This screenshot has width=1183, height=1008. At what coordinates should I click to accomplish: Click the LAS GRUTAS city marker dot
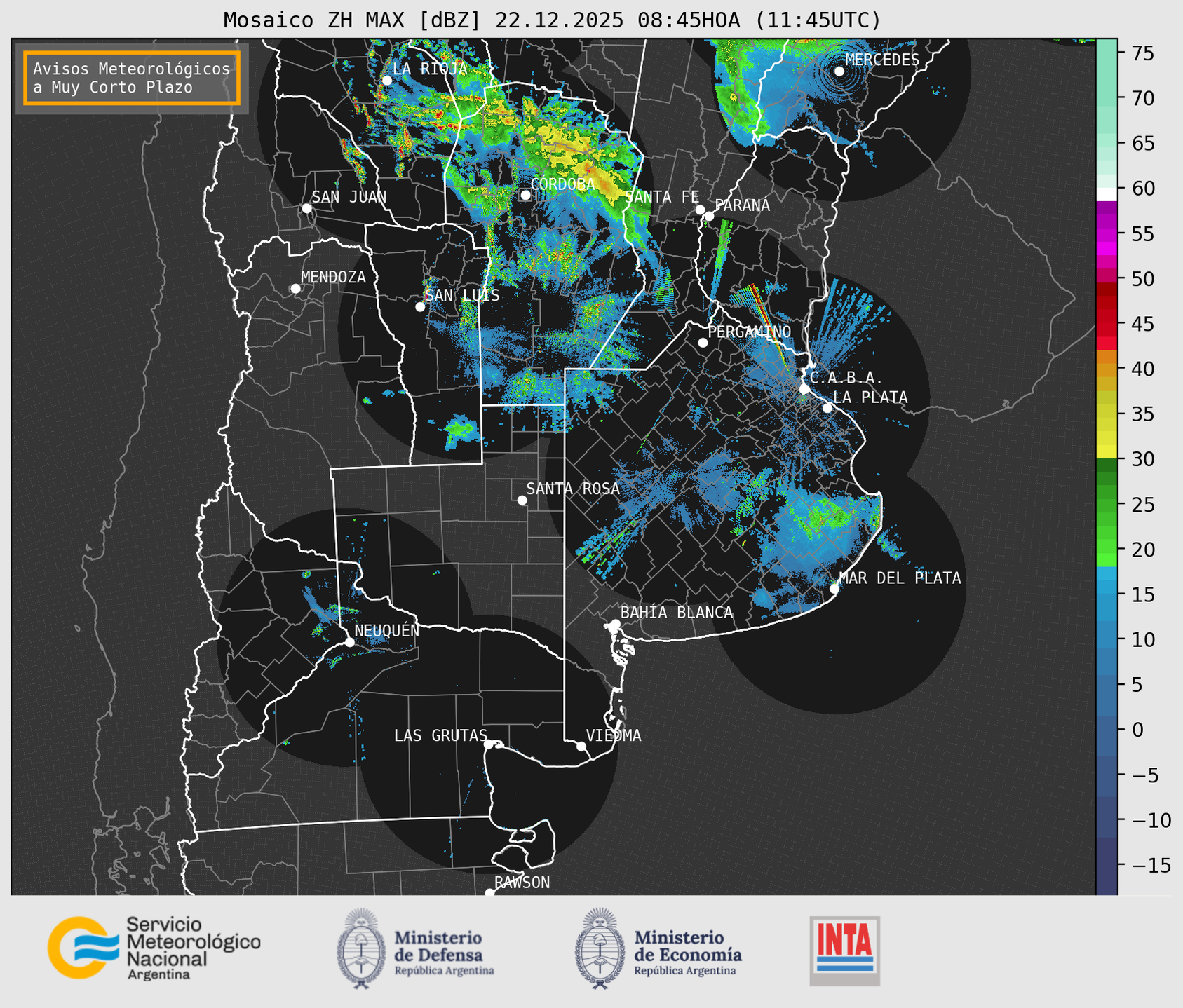(x=489, y=744)
